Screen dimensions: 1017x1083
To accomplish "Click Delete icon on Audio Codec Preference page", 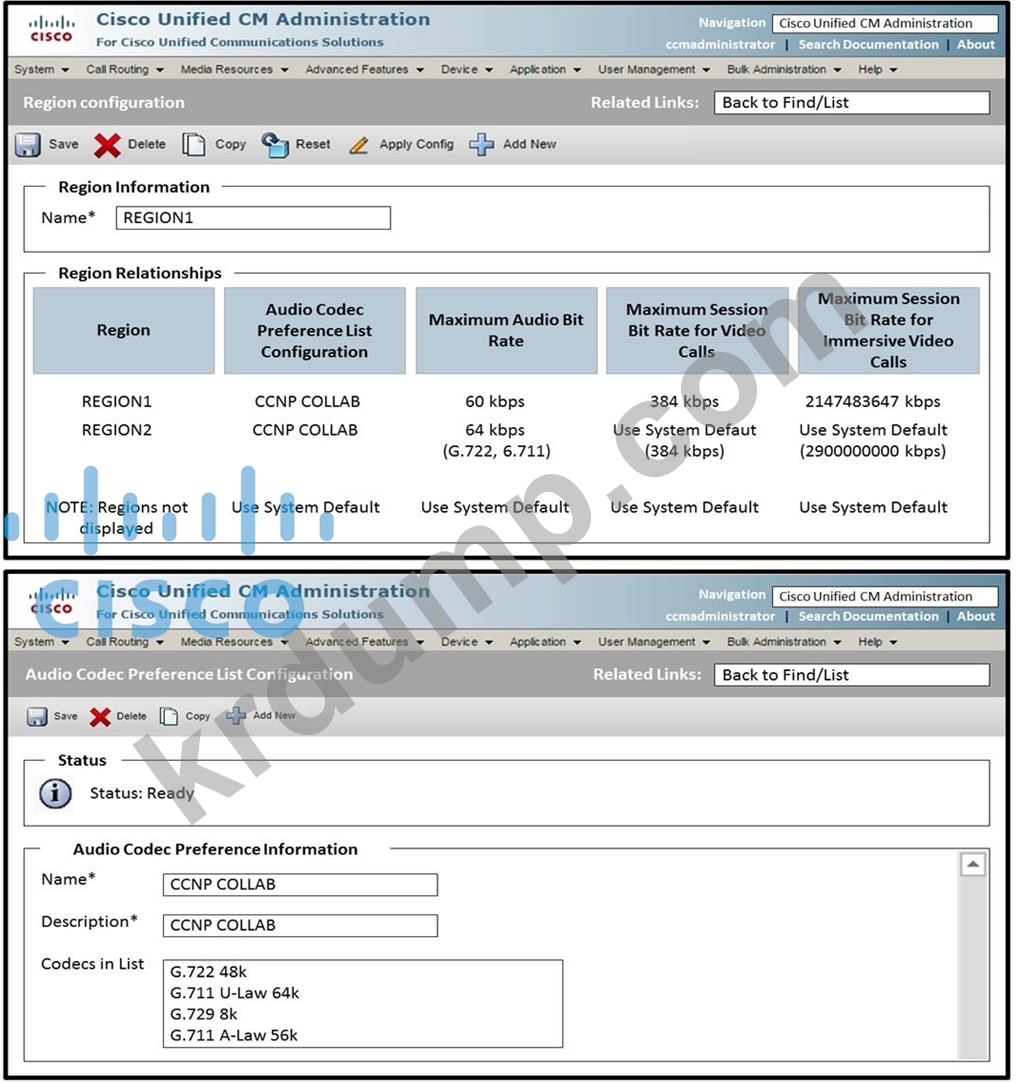I will 100,717.
